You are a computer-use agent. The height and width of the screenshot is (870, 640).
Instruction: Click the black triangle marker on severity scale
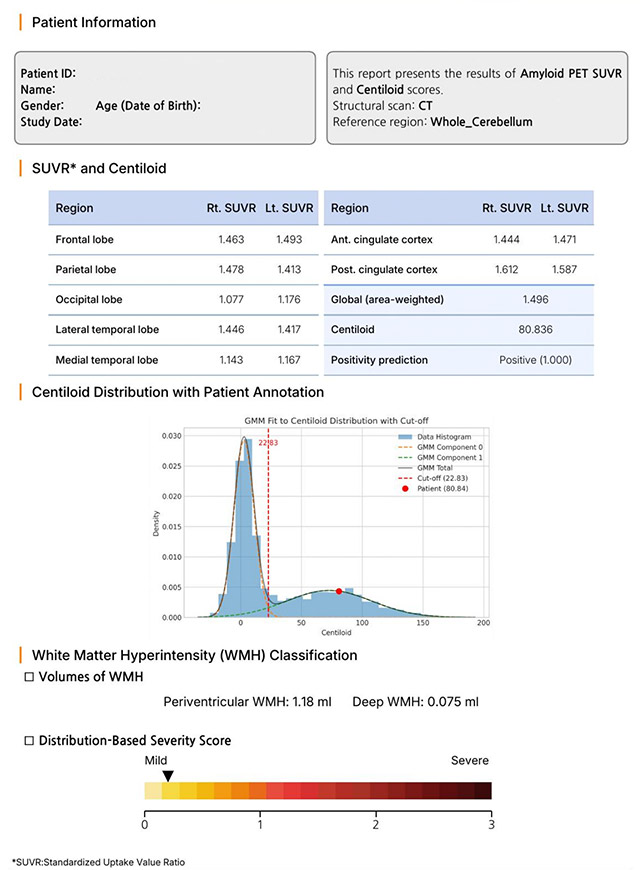[x=169, y=775]
